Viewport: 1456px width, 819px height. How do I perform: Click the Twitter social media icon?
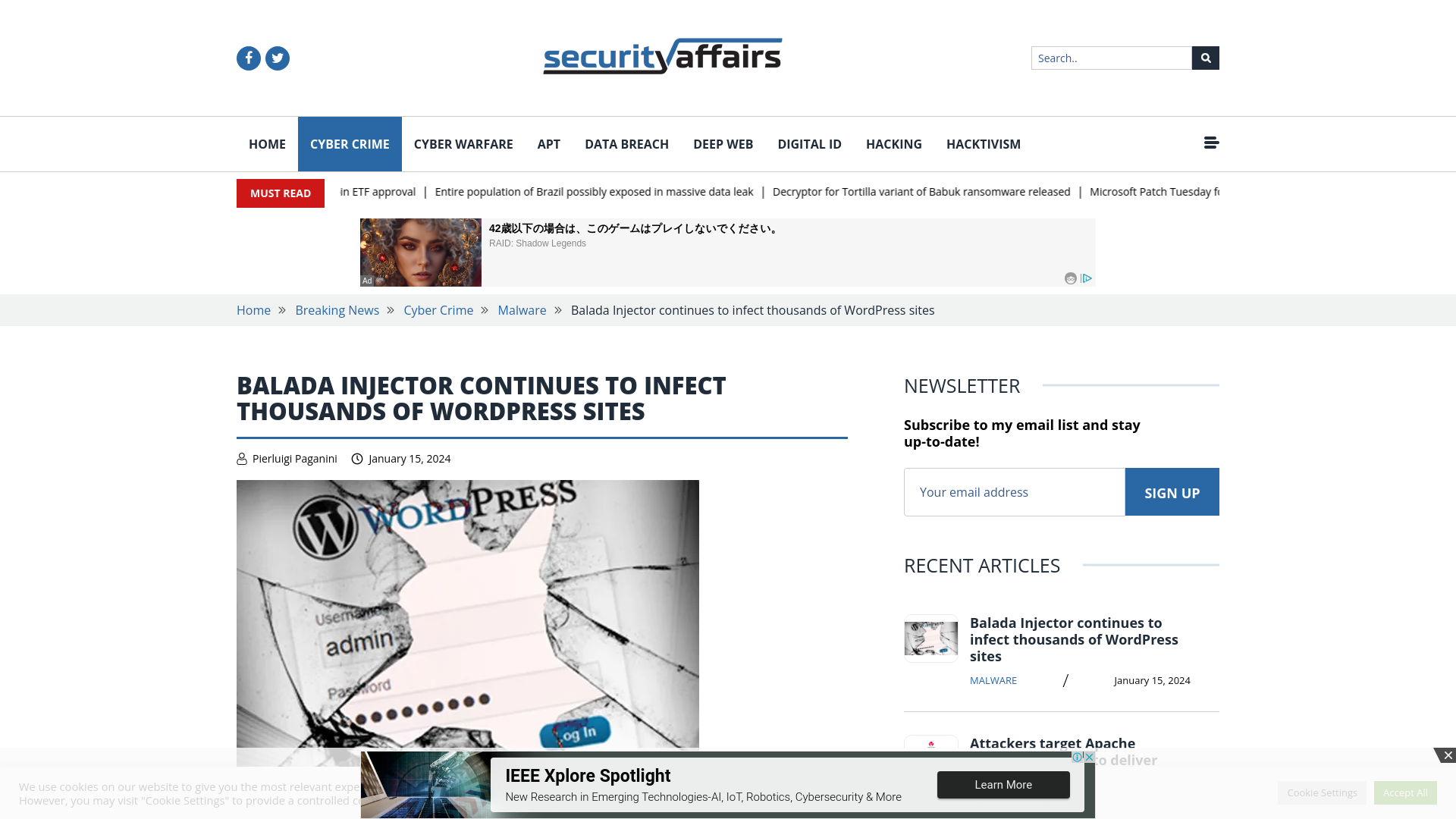click(277, 58)
